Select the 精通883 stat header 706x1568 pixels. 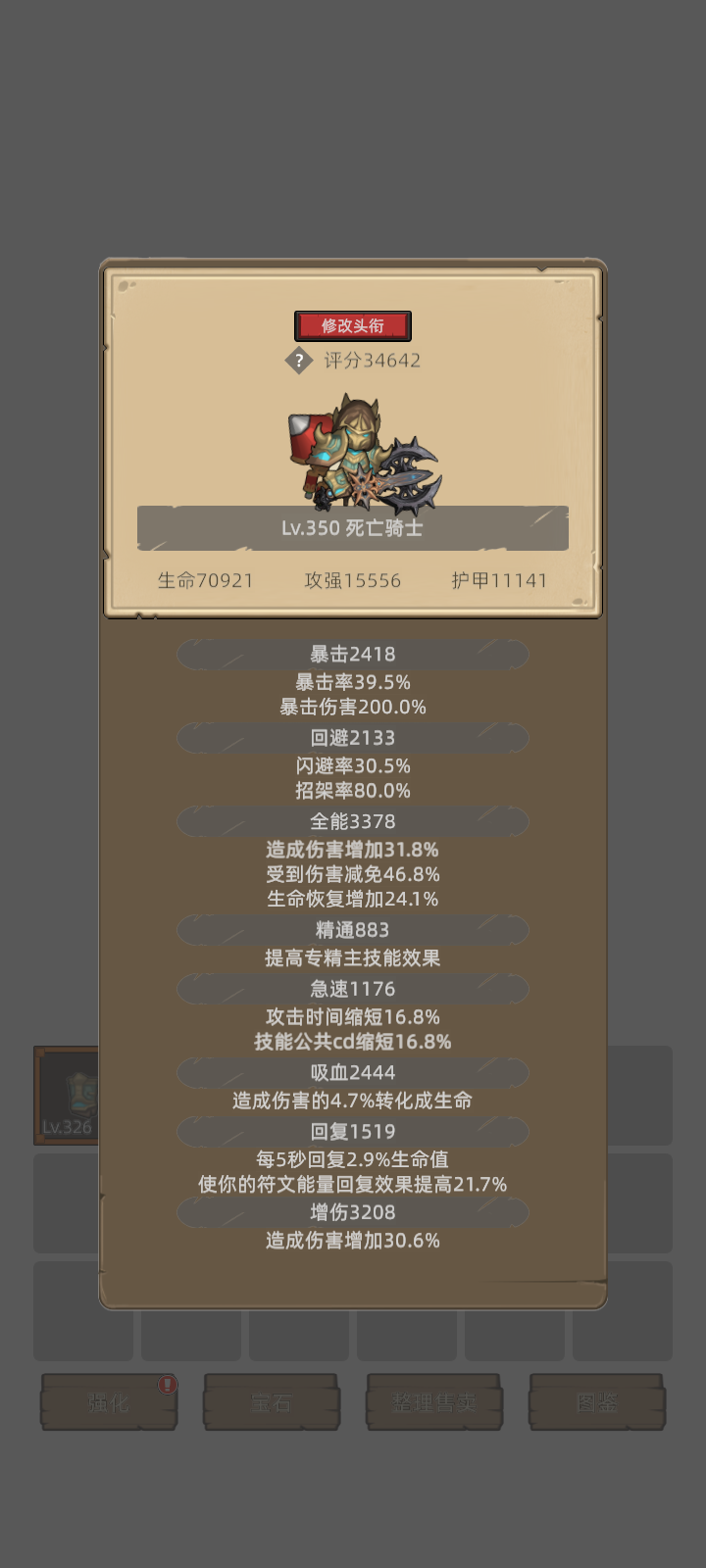pos(353,930)
